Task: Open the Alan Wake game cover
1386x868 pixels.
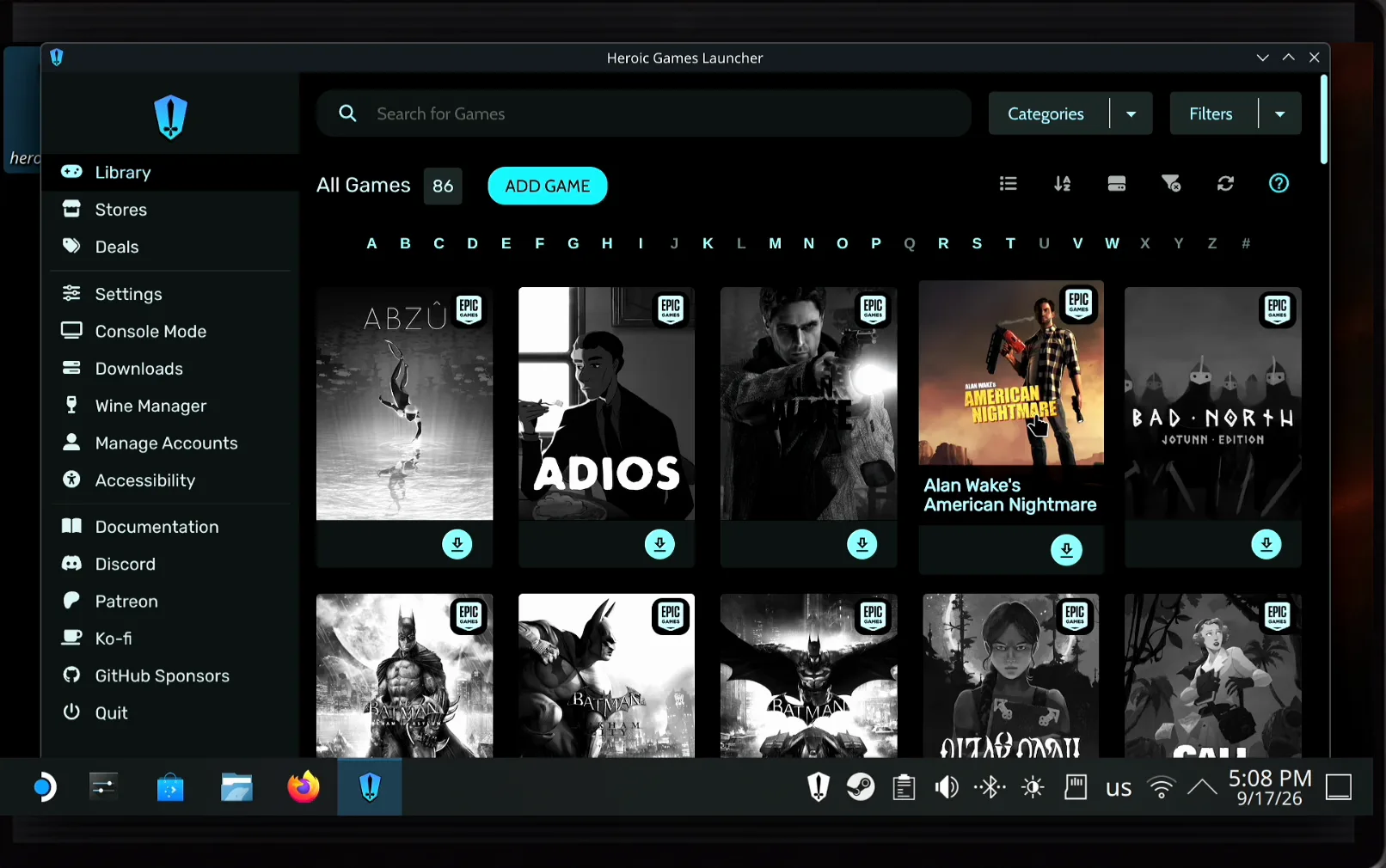Action: point(809,404)
